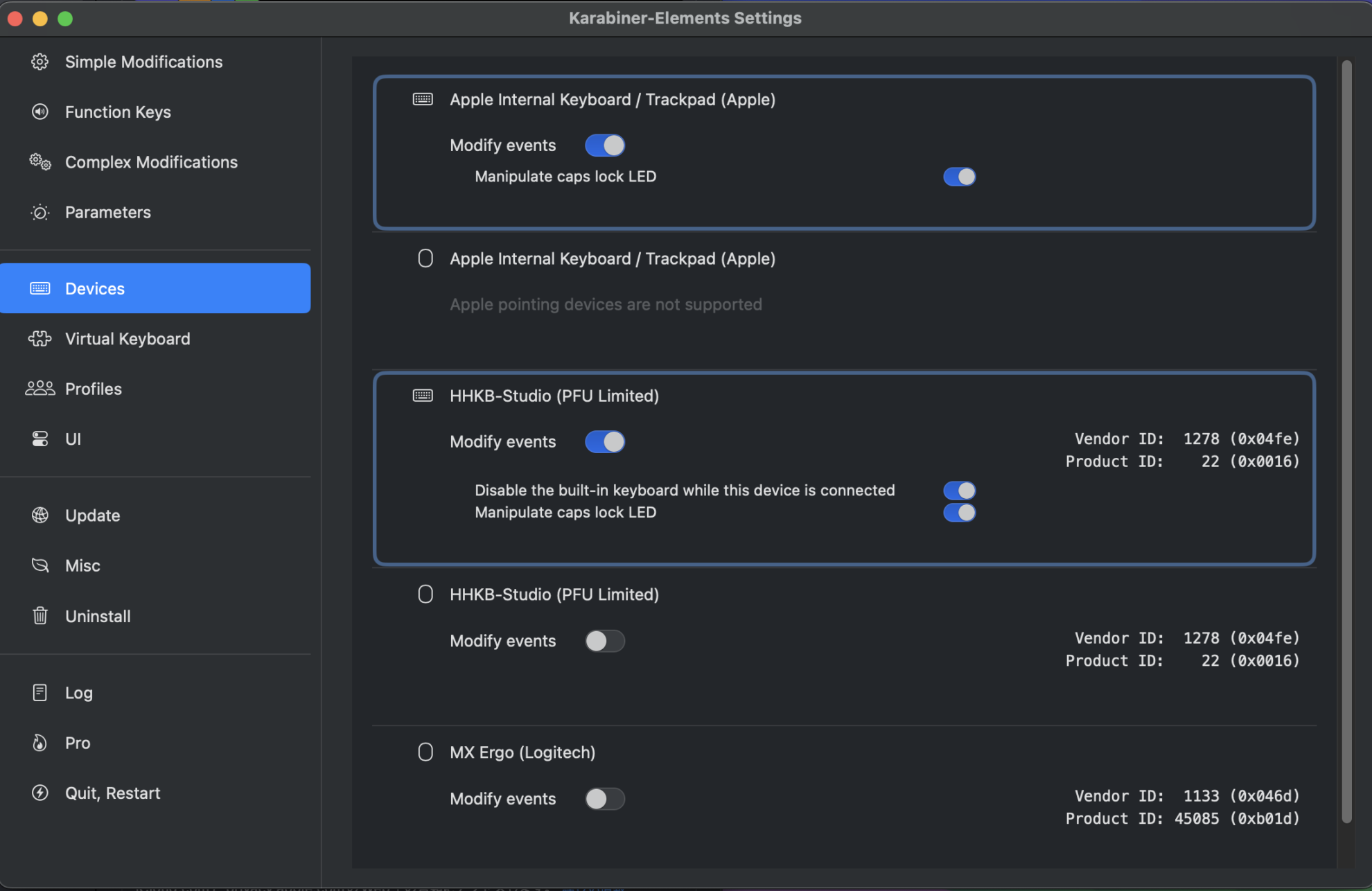1372x891 pixels.
Task: Click the Quit, Restart bolt icon
Action: (x=39, y=793)
